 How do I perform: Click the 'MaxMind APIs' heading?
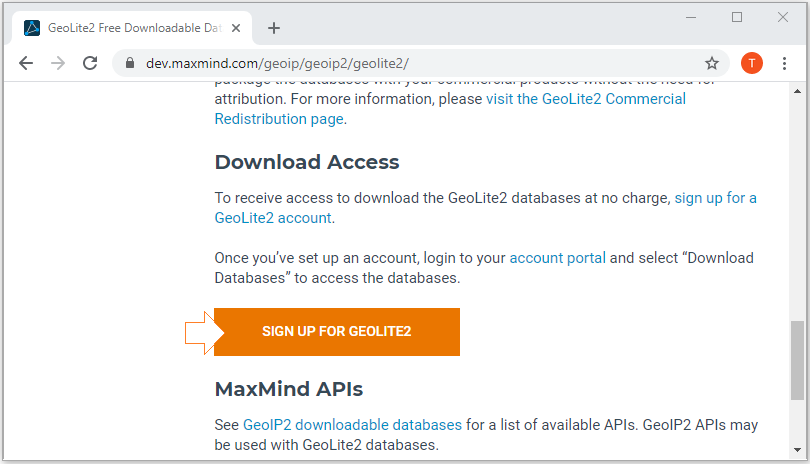[289, 389]
